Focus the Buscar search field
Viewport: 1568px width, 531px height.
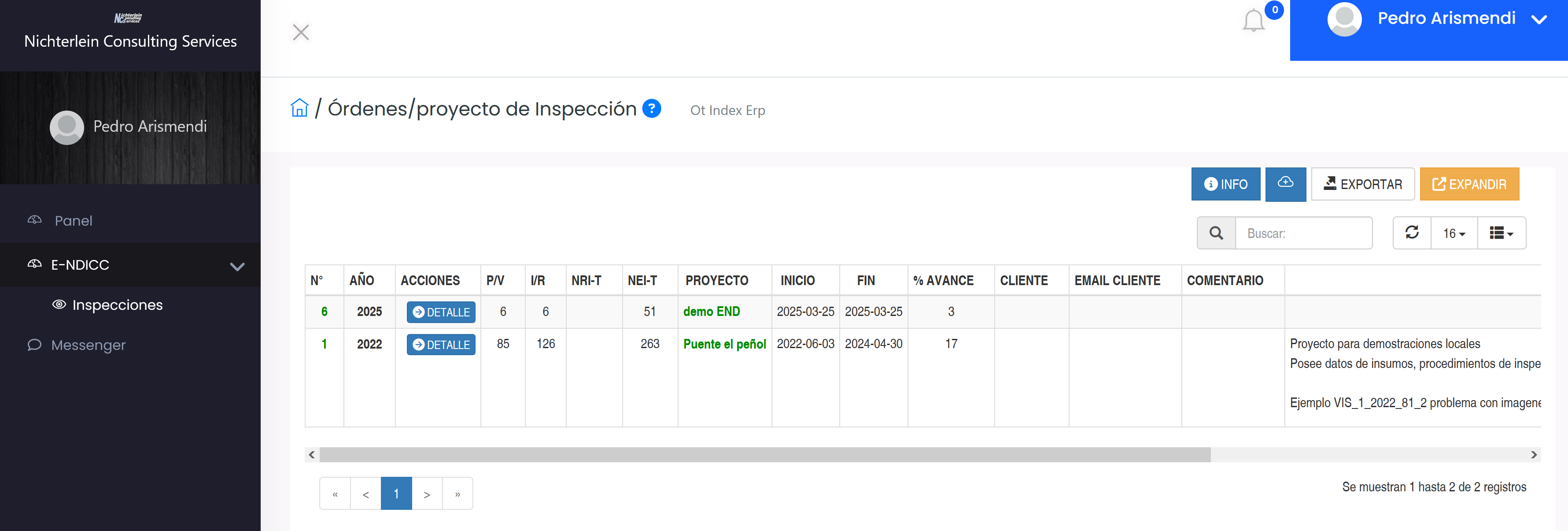(1303, 233)
